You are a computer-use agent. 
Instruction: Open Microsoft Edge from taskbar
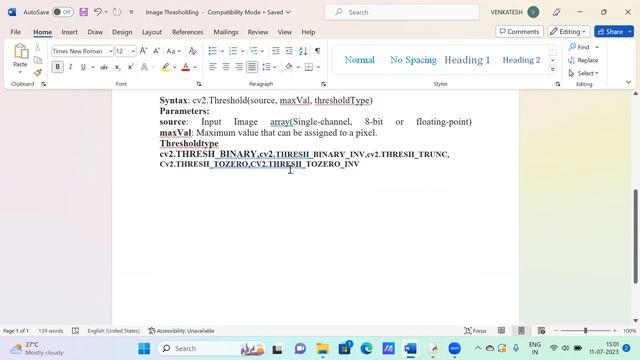point(367,349)
